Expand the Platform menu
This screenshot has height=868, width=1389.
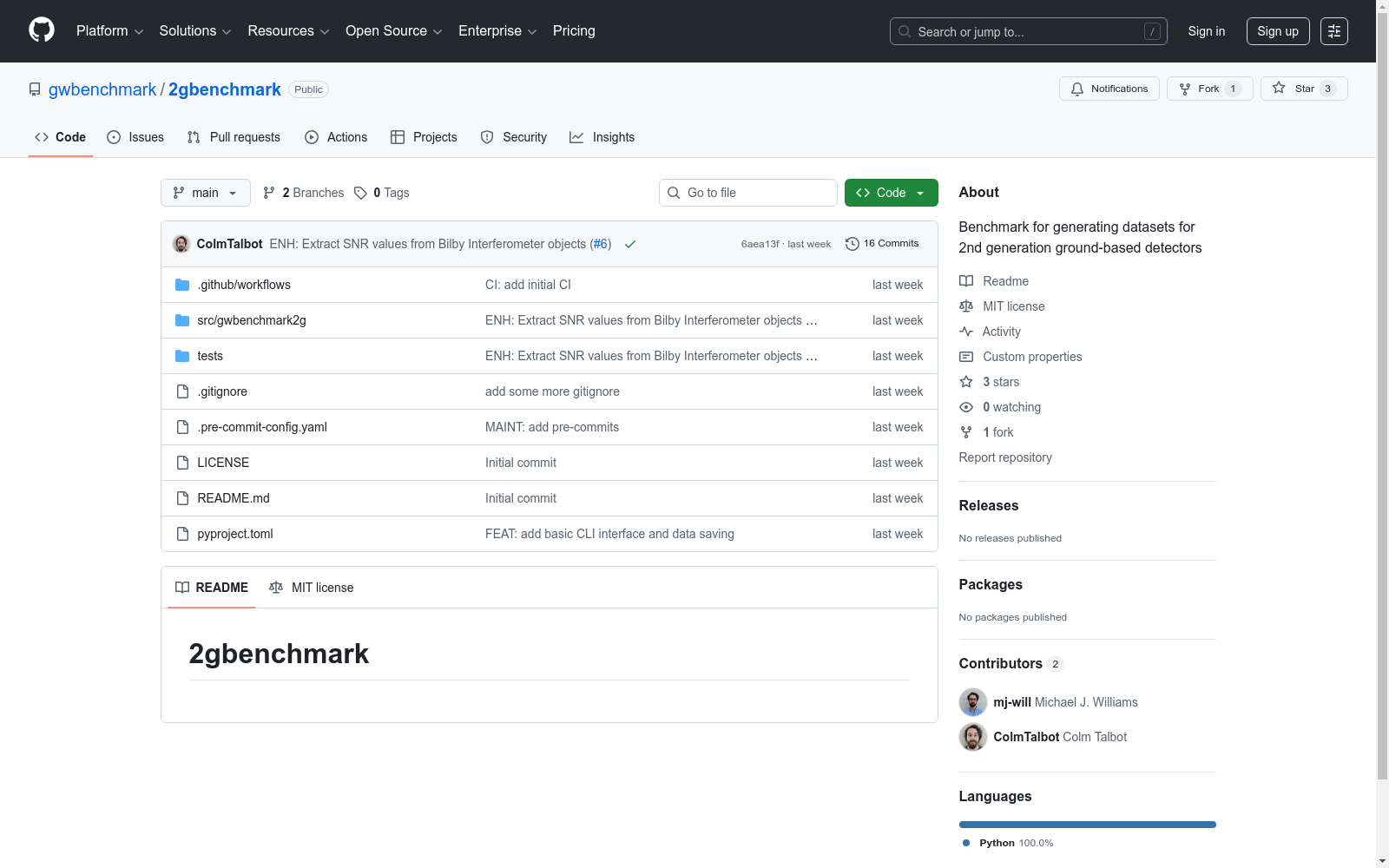pyautogui.click(x=110, y=31)
